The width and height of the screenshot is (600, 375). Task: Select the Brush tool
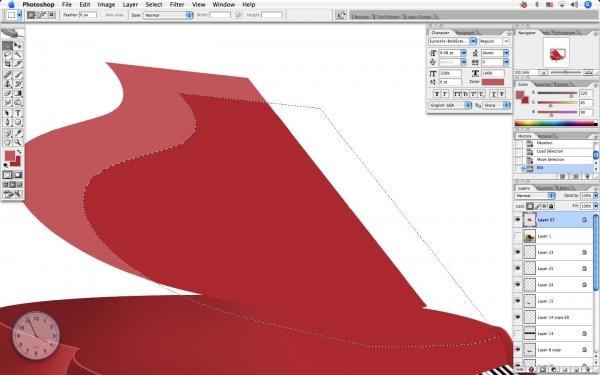tap(18, 75)
